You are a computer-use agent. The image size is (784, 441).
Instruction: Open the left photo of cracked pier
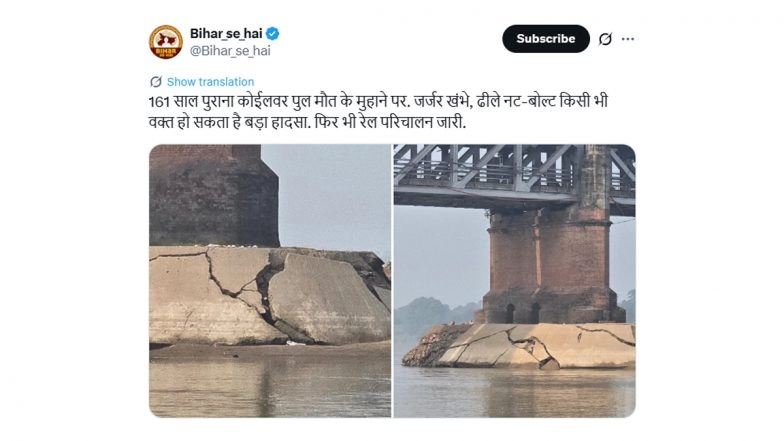270,280
